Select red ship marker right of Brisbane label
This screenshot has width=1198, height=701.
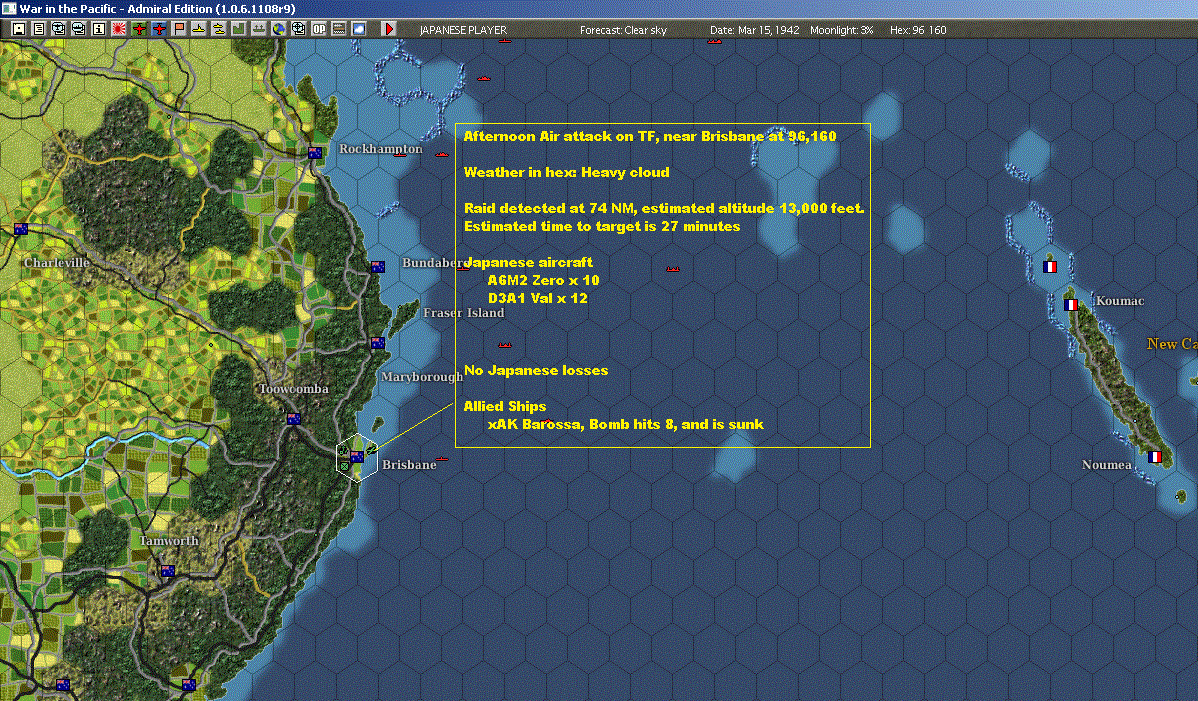click(x=442, y=460)
